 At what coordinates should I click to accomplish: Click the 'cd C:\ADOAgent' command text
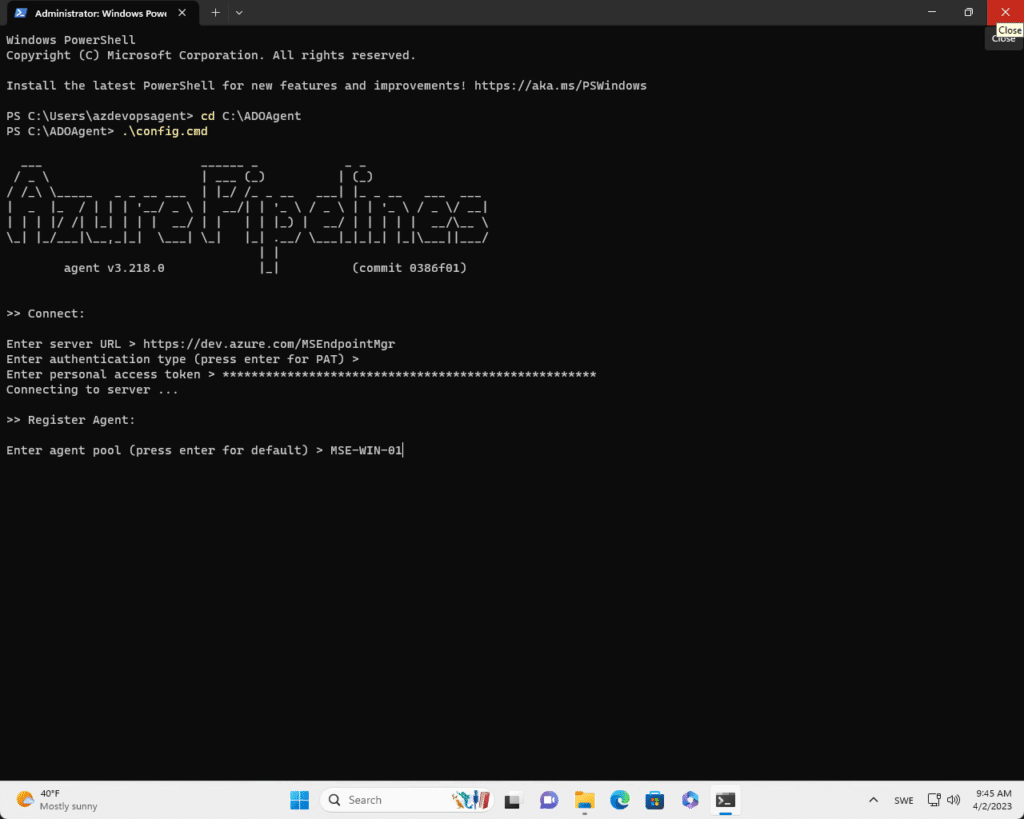click(251, 116)
